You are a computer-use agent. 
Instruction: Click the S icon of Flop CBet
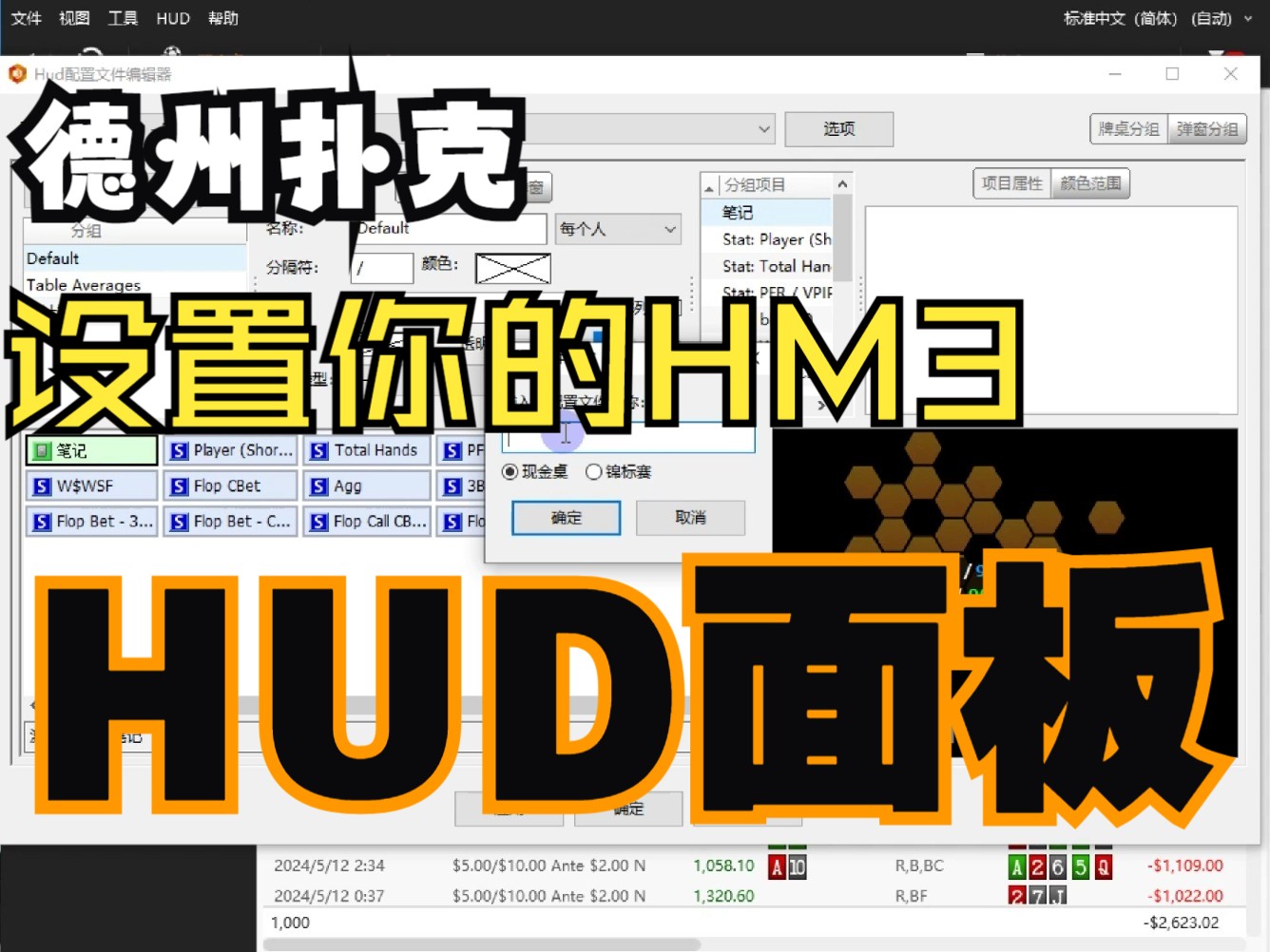pyautogui.click(x=180, y=486)
